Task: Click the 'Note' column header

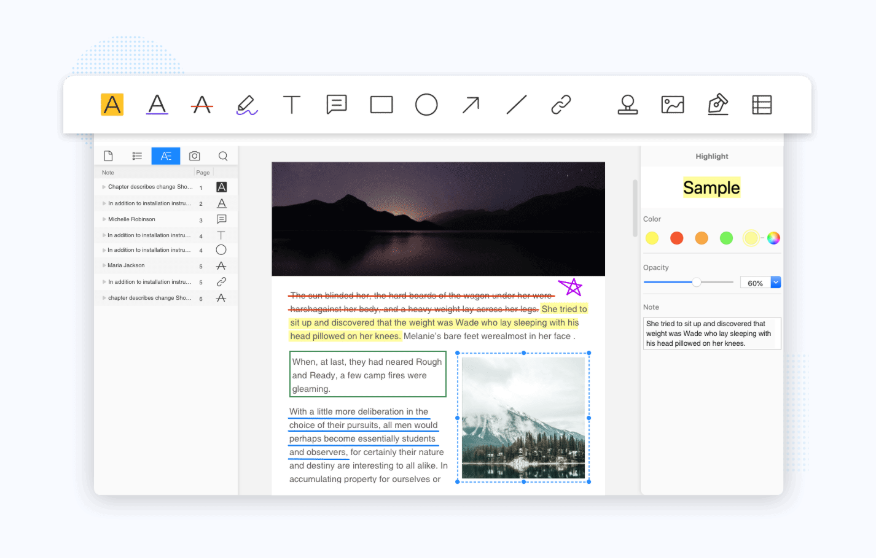Action: pyautogui.click(x=108, y=173)
